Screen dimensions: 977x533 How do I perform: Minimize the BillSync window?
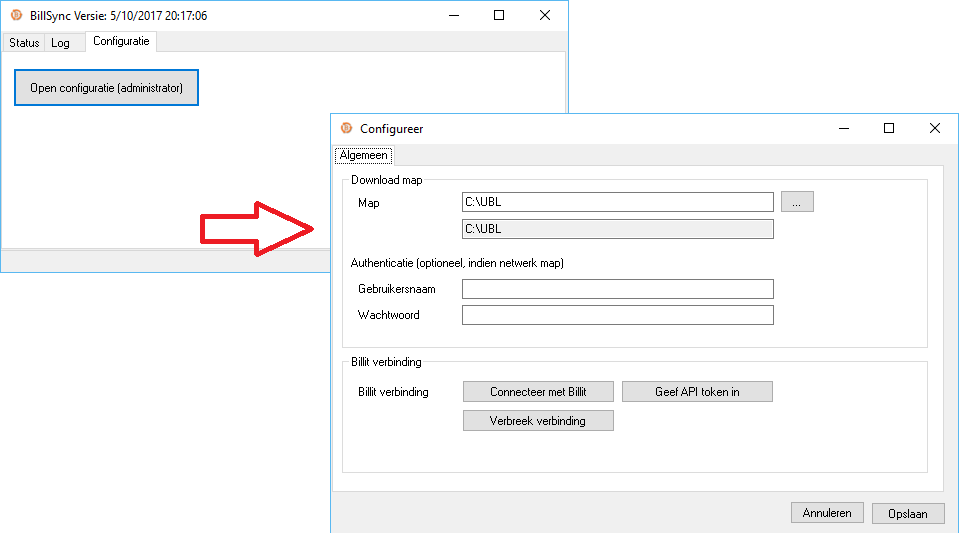click(x=454, y=16)
